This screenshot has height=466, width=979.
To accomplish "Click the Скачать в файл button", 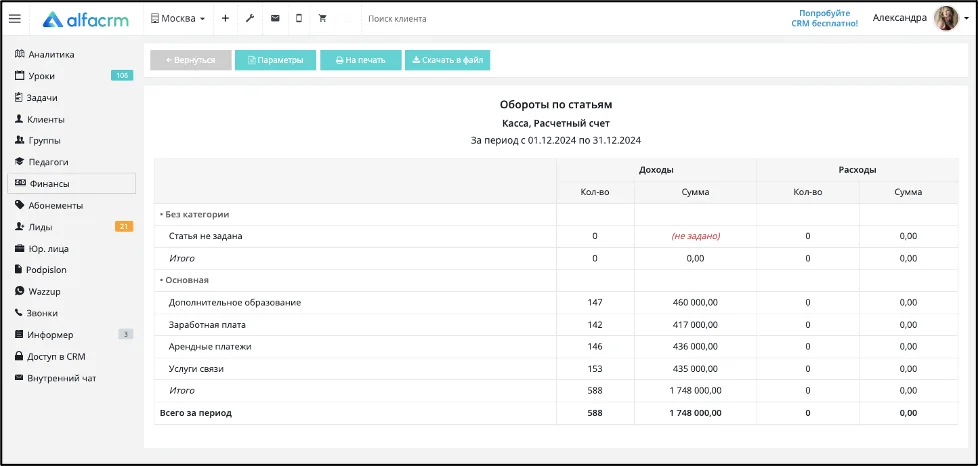I will pos(447,60).
